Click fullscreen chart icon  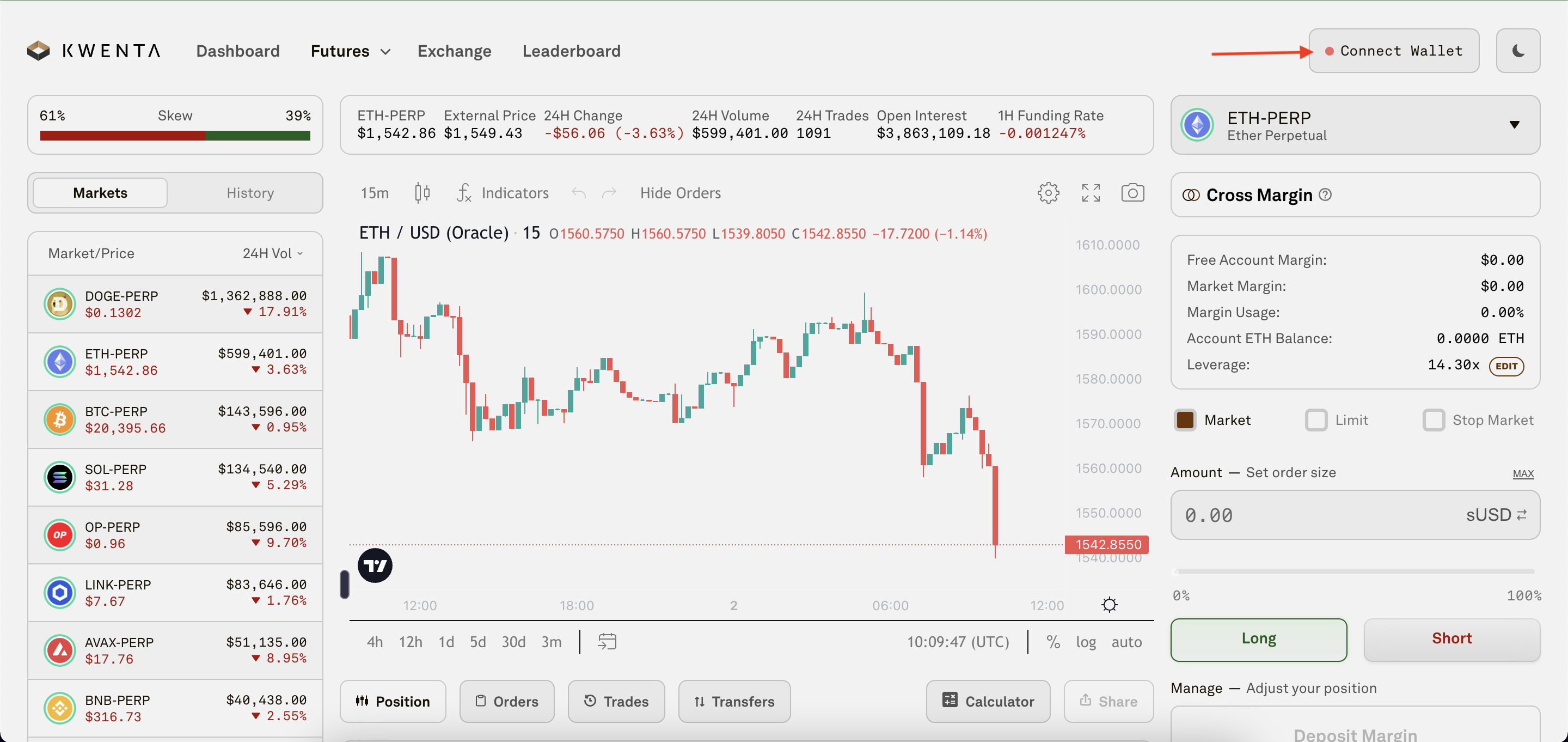click(x=1090, y=193)
